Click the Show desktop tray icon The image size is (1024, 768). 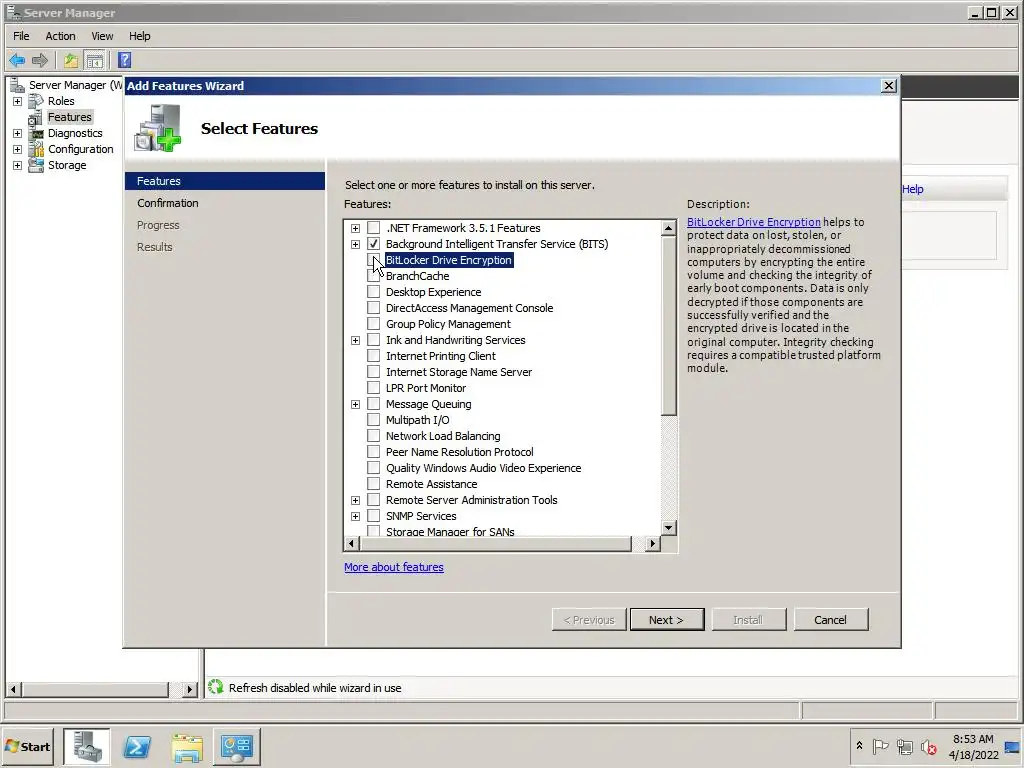tap(1014, 746)
